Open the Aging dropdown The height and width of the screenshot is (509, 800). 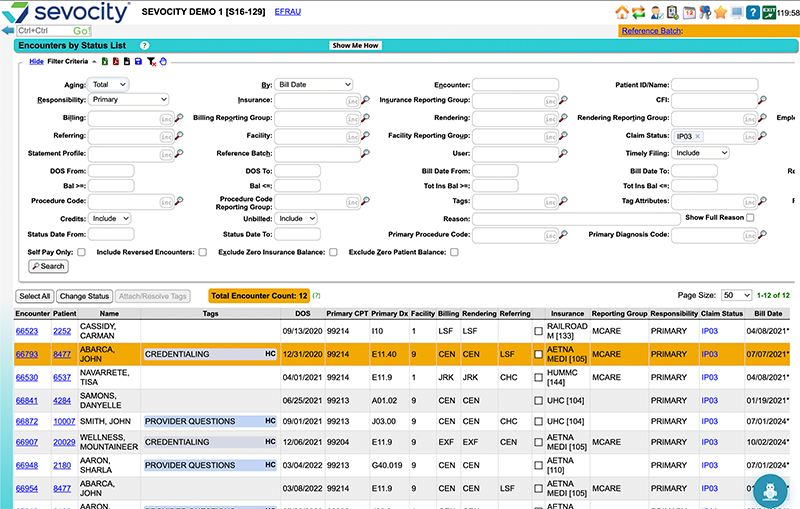click(x=108, y=85)
